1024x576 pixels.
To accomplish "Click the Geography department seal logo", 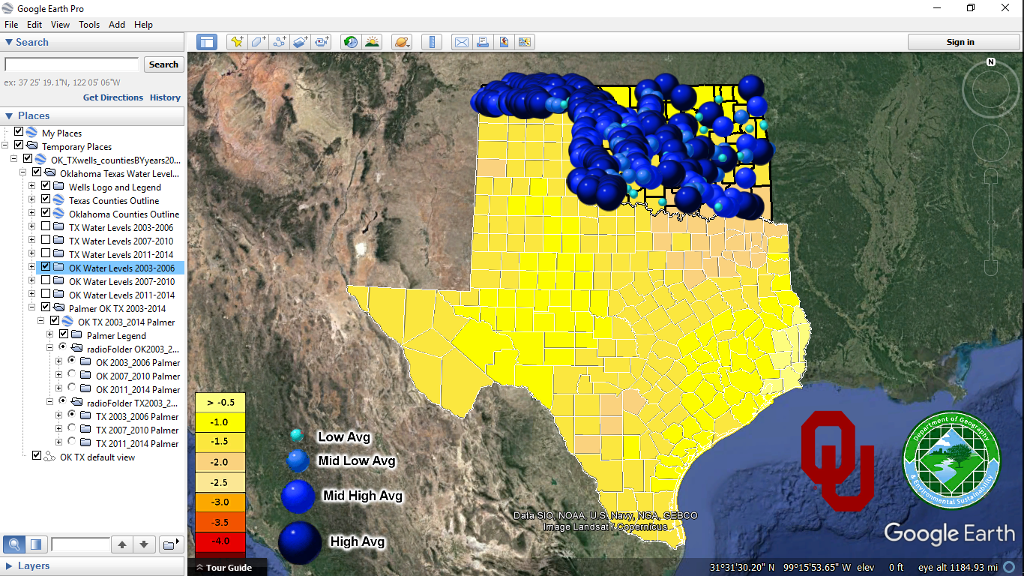I will point(952,460).
